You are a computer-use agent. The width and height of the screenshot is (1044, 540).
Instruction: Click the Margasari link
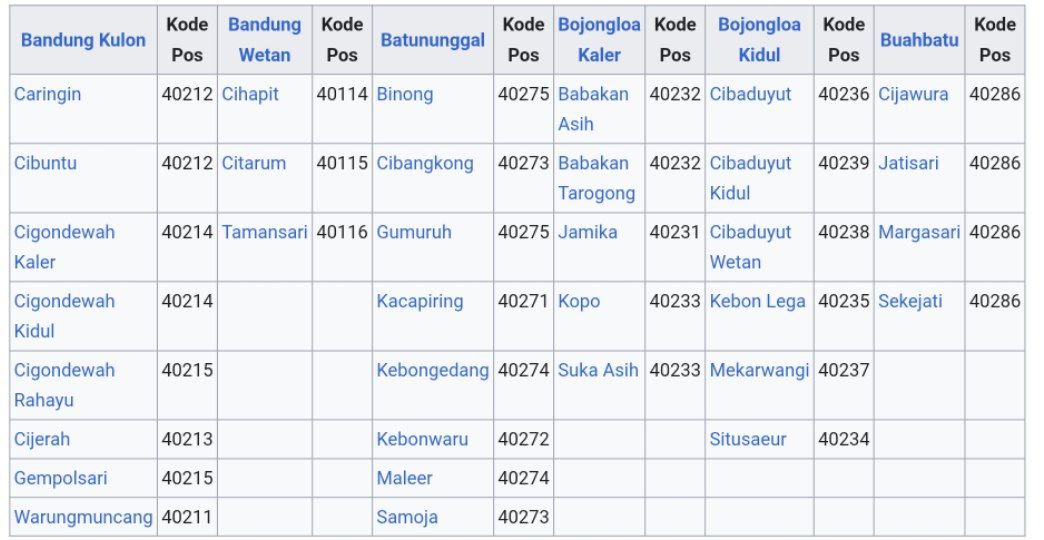click(x=919, y=232)
